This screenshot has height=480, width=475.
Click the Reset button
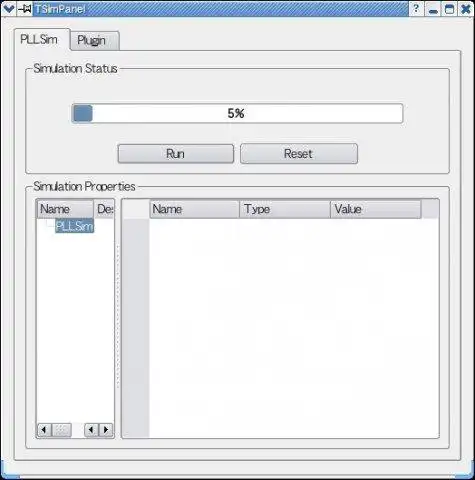pyautogui.click(x=299, y=154)
